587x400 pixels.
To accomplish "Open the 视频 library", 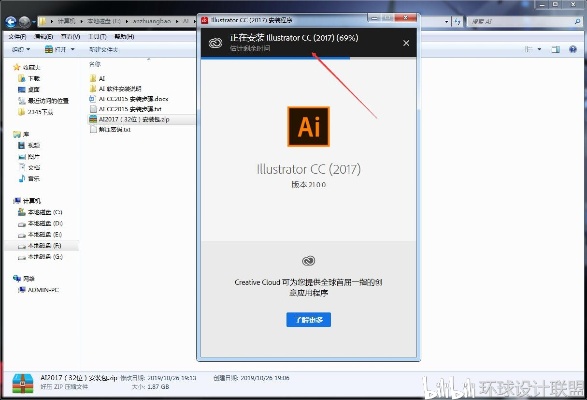I will click(x=29, y=145).
